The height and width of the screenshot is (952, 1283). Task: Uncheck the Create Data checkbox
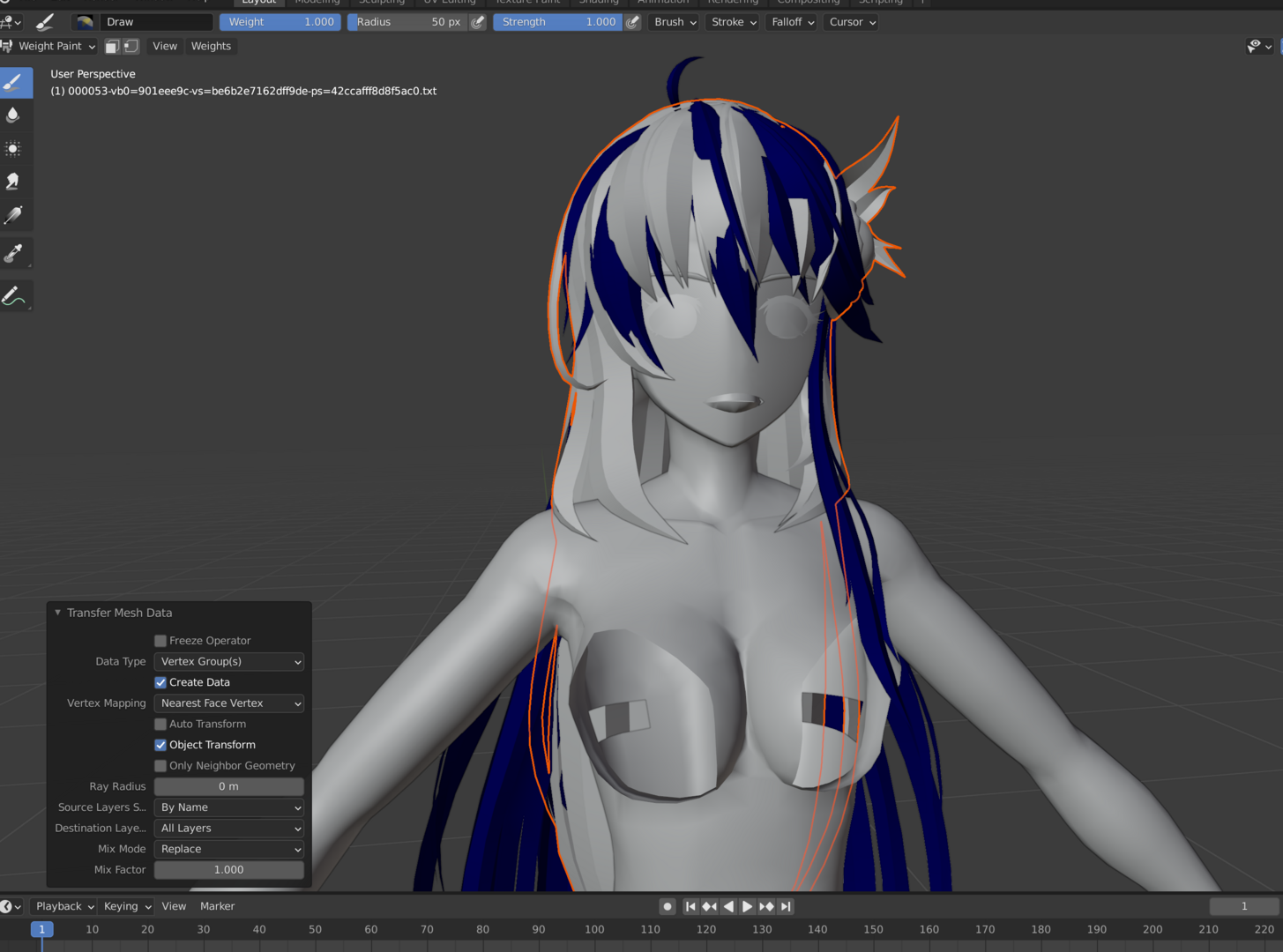point(160,682)
